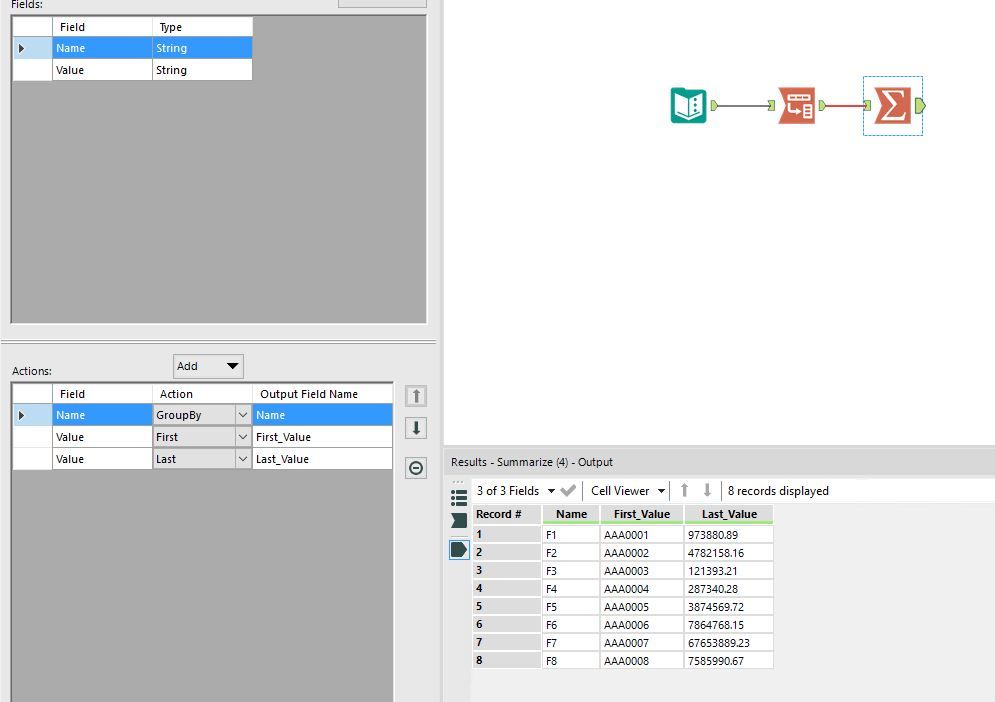The image size is (995, 702).
Task: Open the First action dropdown
Action: coord(243,437)
